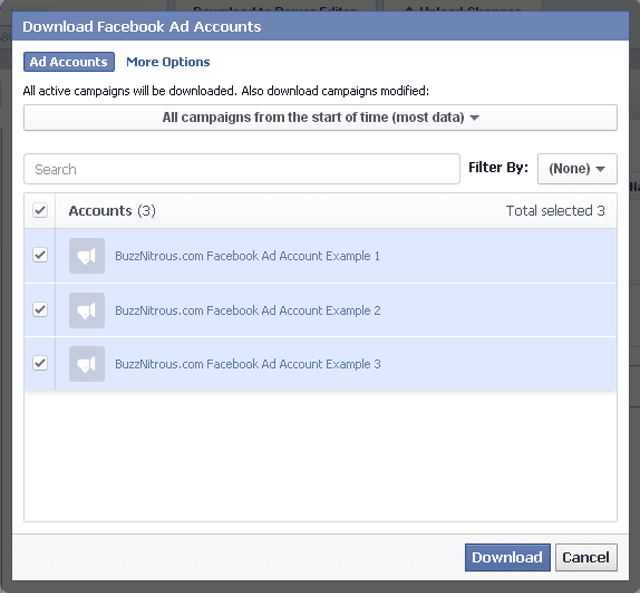Open the Filter By (None) dropdown
This screenshot has width=640, height=593.
[x=577, y=169]
